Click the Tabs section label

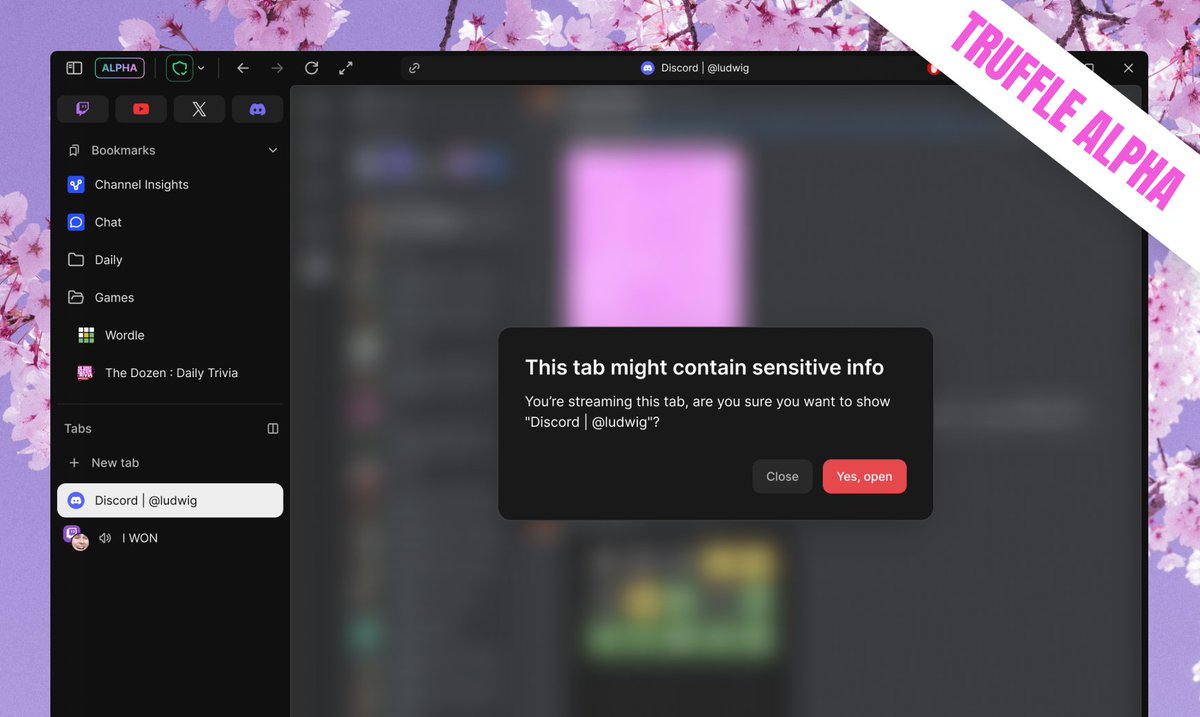(78, 428)
